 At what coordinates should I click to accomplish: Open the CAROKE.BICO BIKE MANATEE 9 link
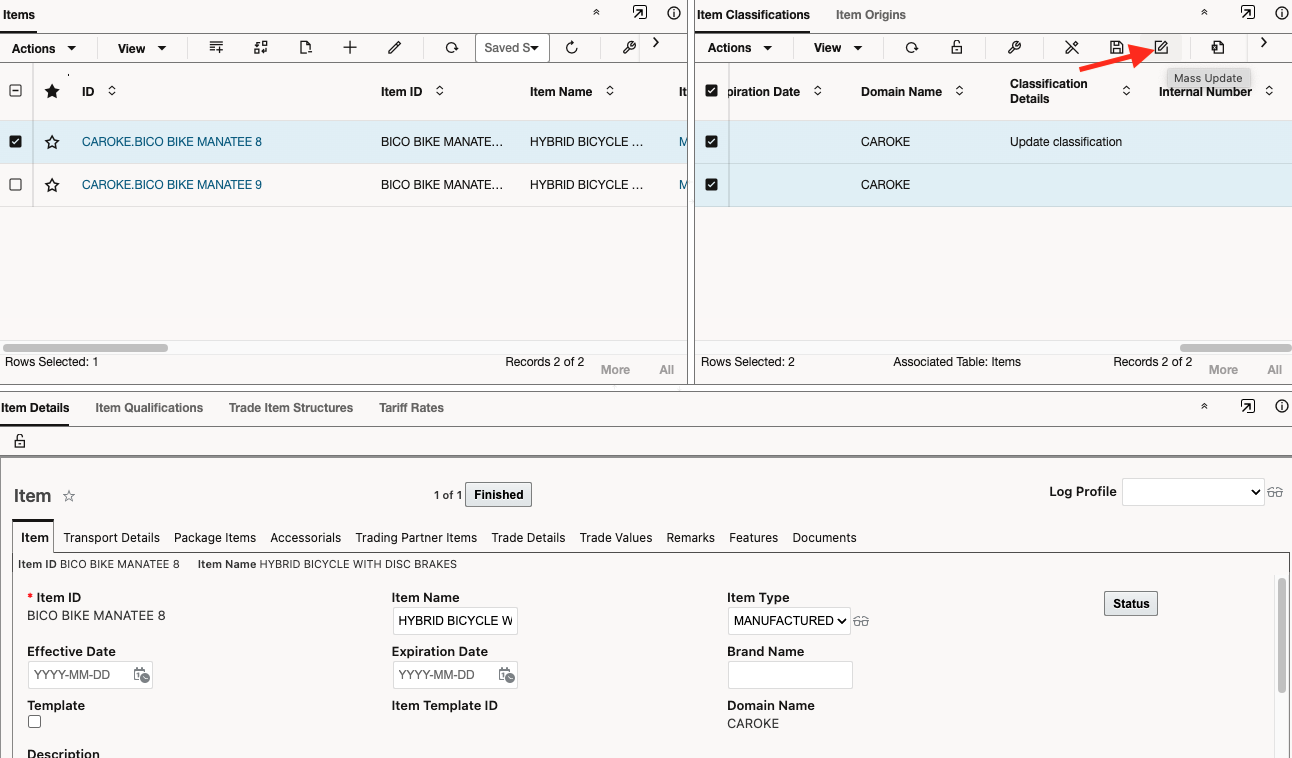click(x=171, y=184)
